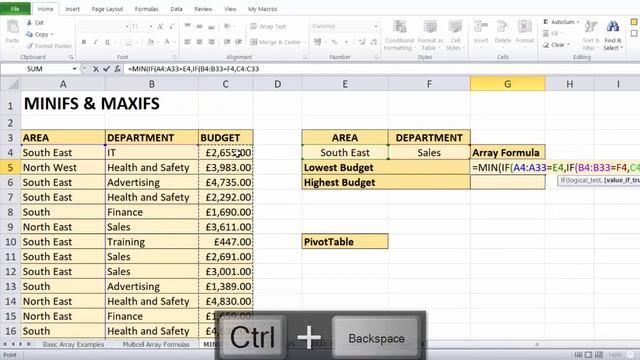Click the Page Layout view status bar icon
640x360 pixels.
[x=588, y=355]
